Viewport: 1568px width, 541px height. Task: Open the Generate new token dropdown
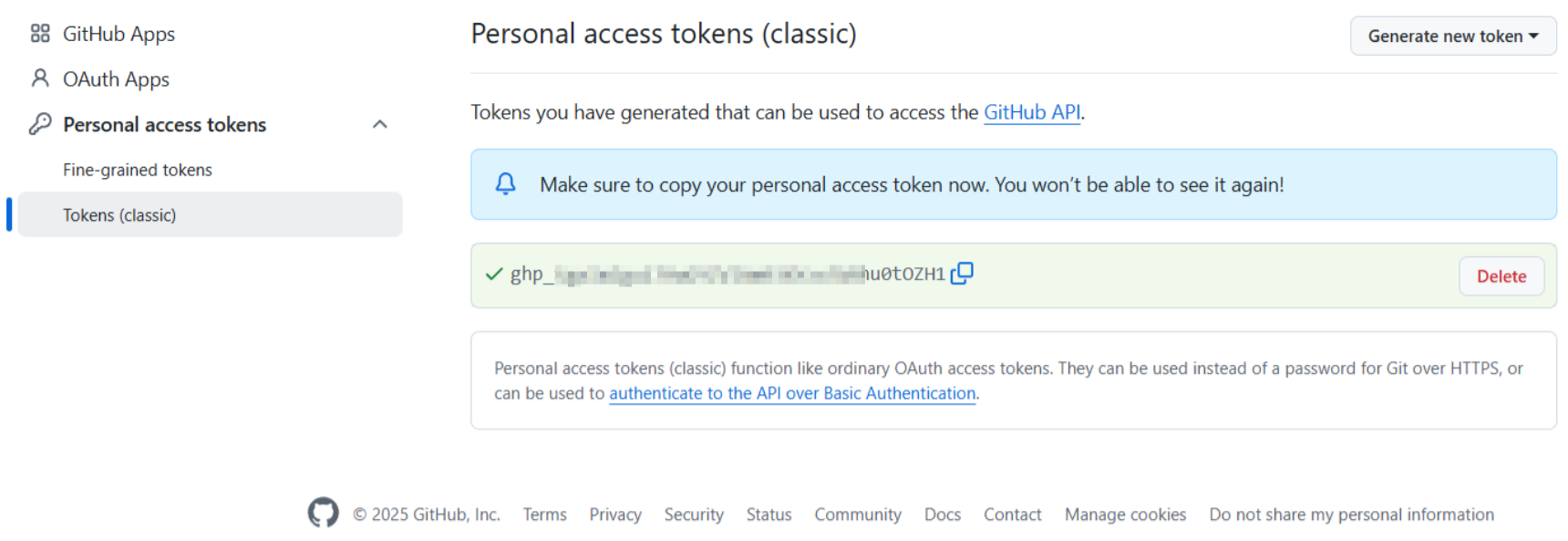pos(1452,36)
